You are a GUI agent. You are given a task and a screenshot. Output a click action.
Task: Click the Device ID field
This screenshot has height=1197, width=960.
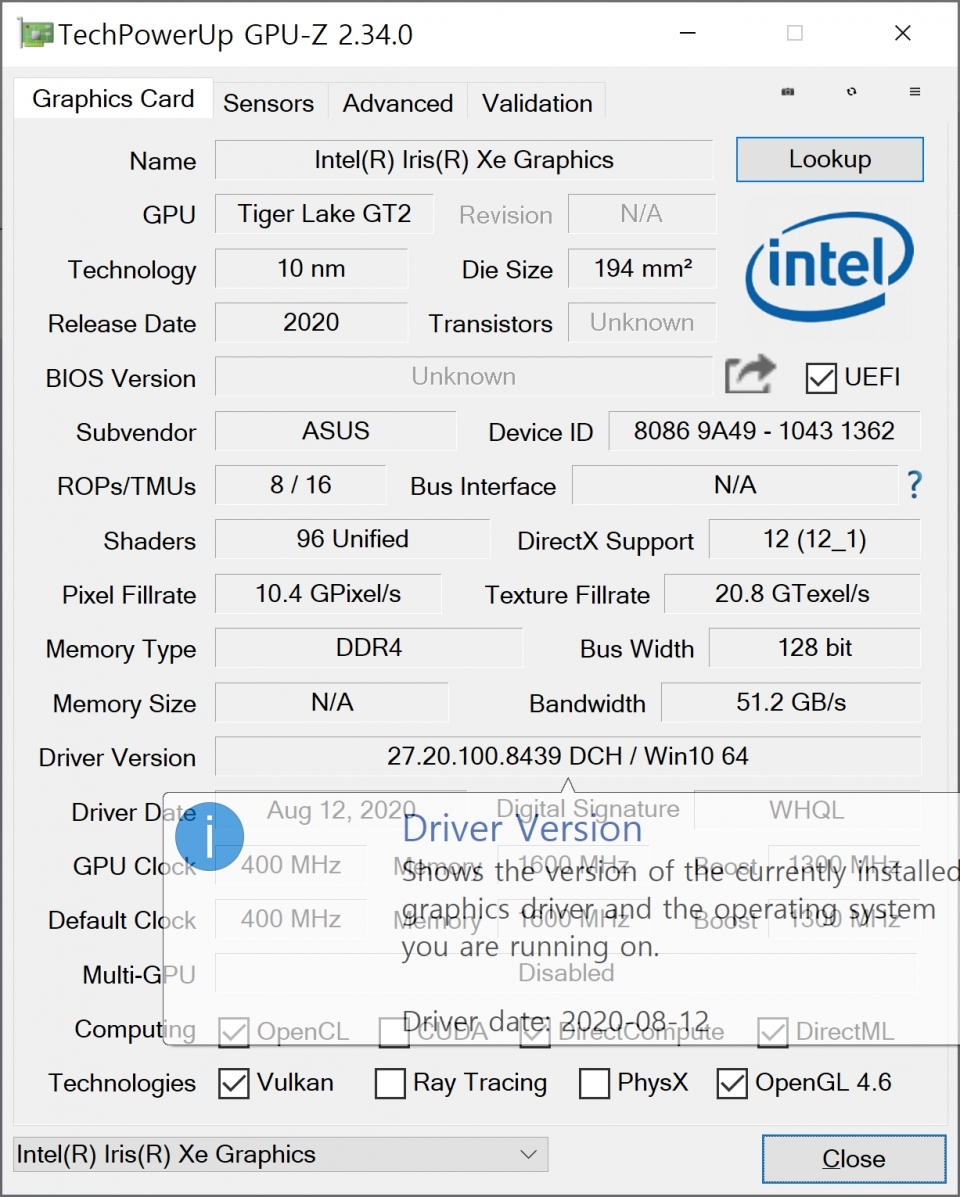pos(764,431)
